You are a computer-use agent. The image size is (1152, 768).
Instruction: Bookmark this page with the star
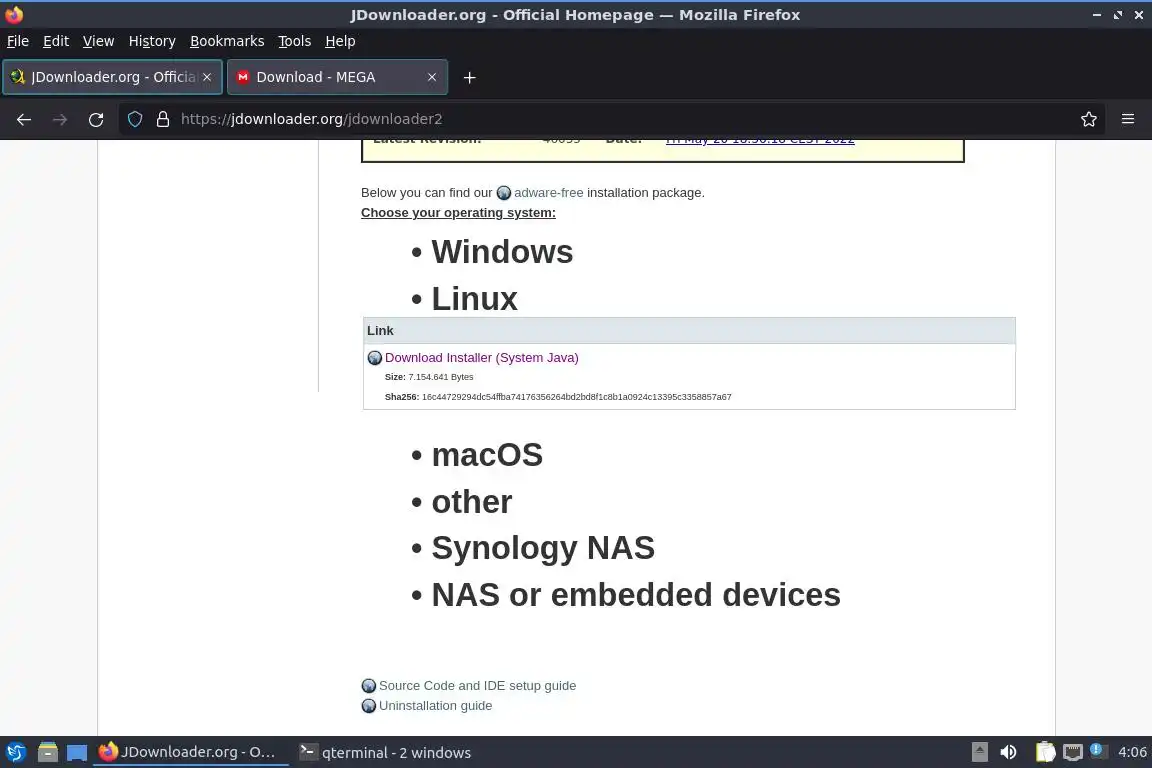pyautogui.click(x=1089, y=119)
